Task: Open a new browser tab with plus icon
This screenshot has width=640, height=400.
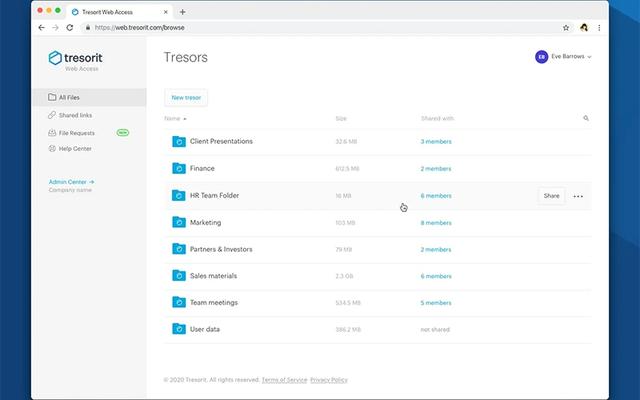Action: (183, 11)
